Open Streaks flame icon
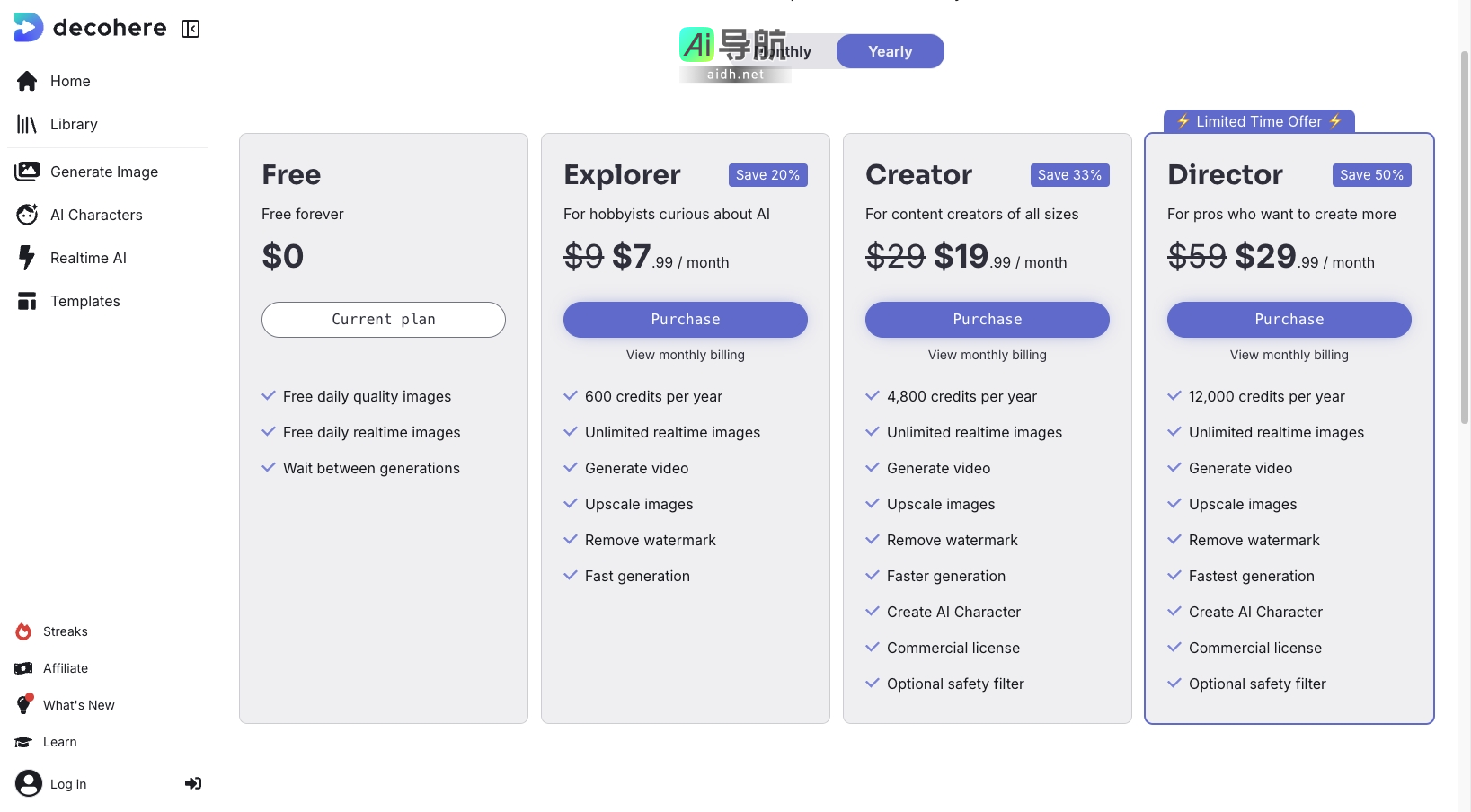The height and width of the screenshot is (812, 1471). [24, 631]
